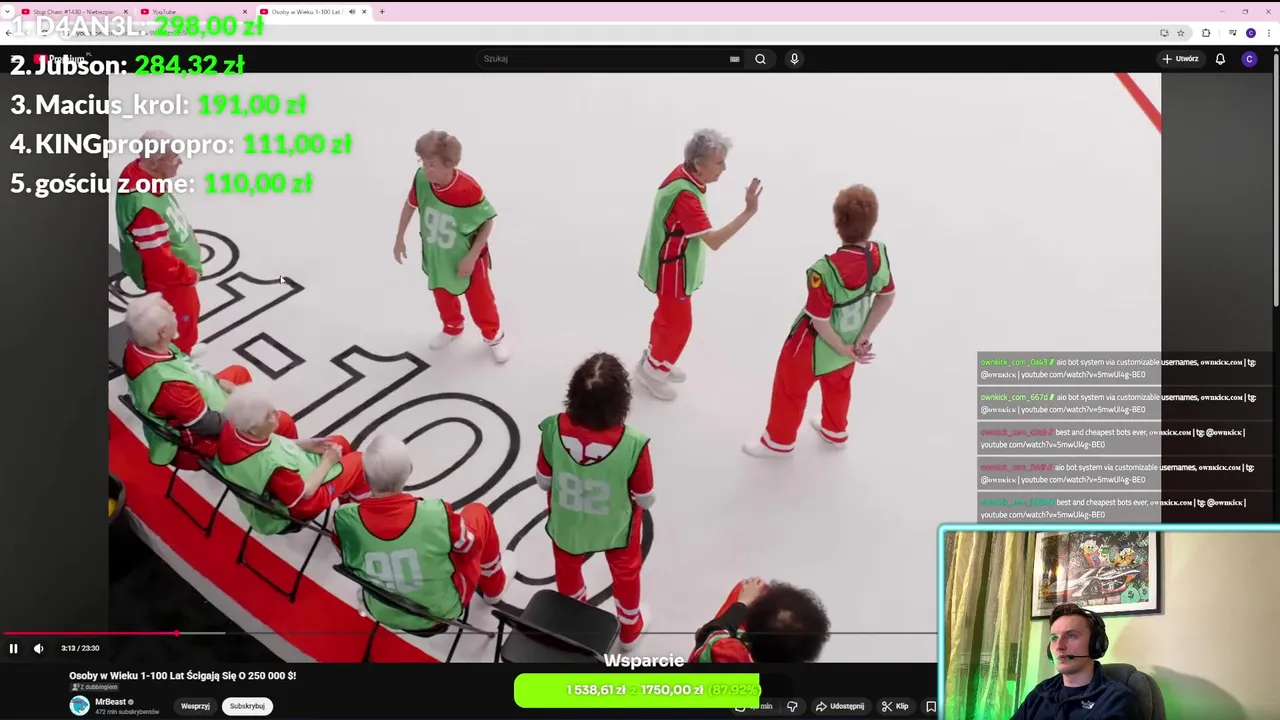The height and width of the screenshot is (720, 1280).
Task: Start voice search with microphone icon
Action: (794, 59)
